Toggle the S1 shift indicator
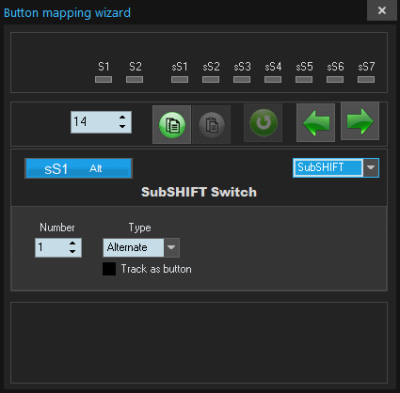400x393 pixels. (x=103, y=79)
